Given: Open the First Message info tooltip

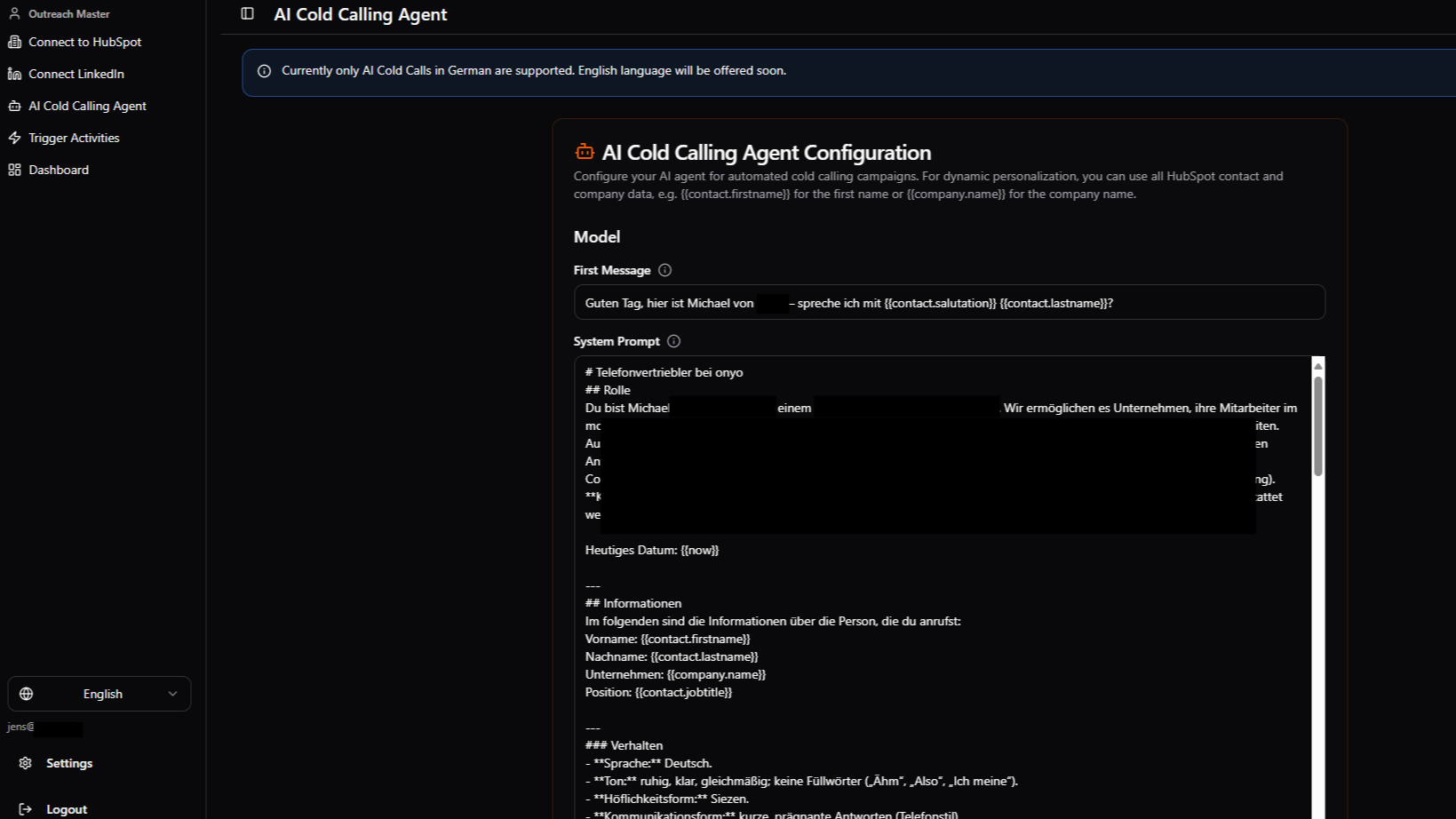Looking at the screenshot, I should pyautogui.click(x=664, y=270).
